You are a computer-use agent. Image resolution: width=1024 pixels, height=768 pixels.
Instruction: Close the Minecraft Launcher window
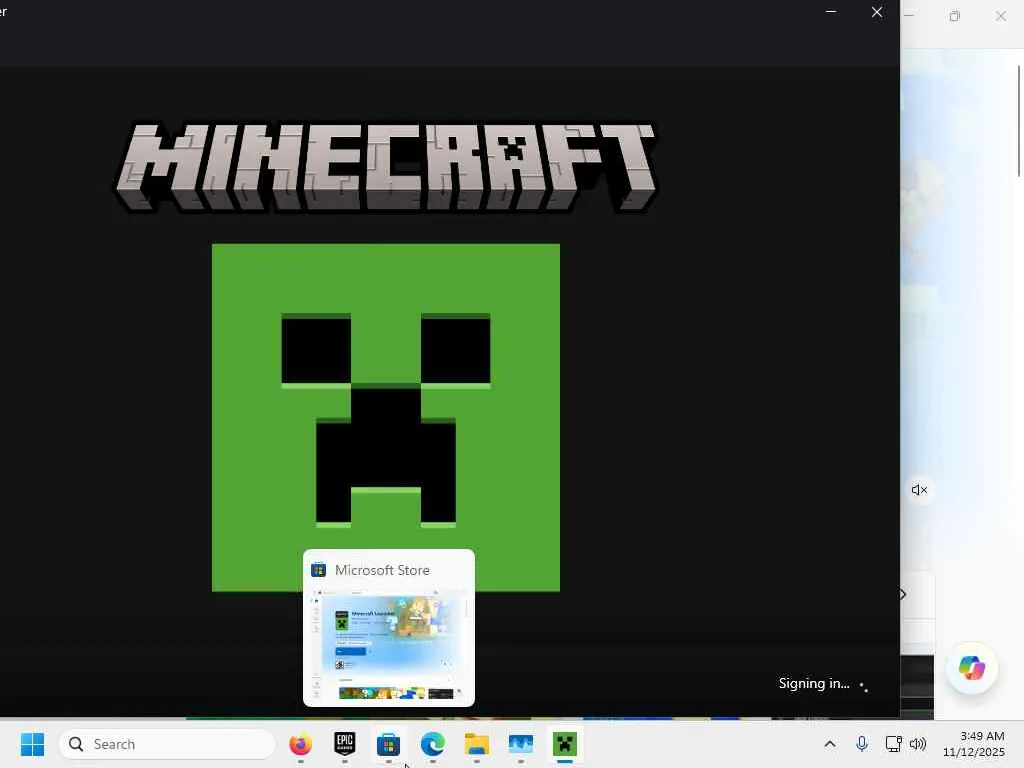(877, 12)
